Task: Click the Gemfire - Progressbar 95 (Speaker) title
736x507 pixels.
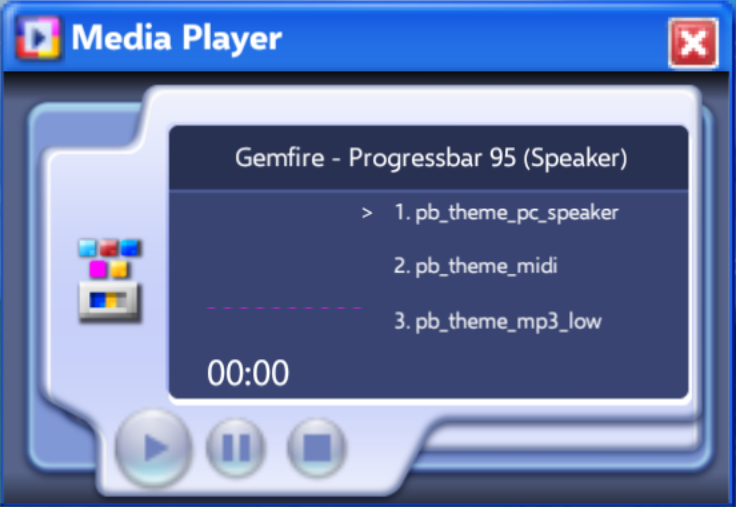Action: (x=431, y=158)
